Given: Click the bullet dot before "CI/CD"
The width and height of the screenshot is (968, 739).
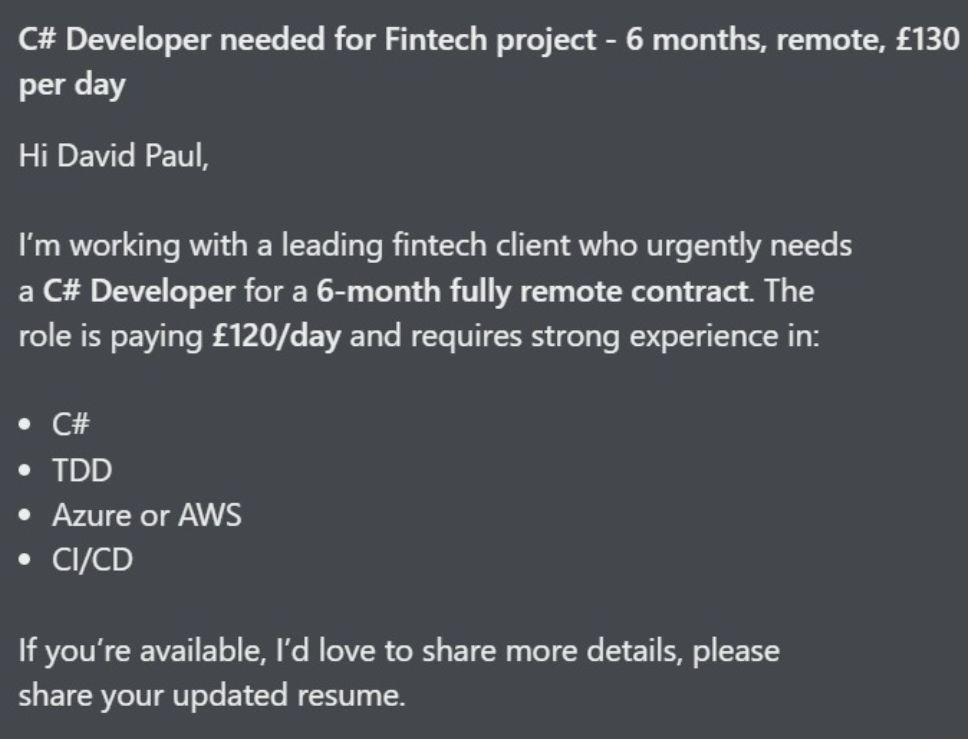Looking at the screenshot, I should tap(27, 562).
